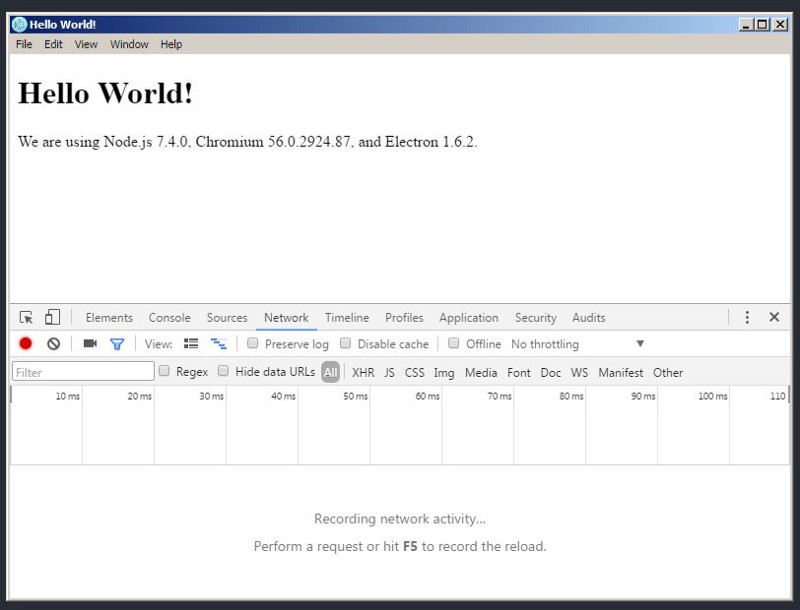
Task: Stop recording with the red record button
Action: (x=26, y=344)
